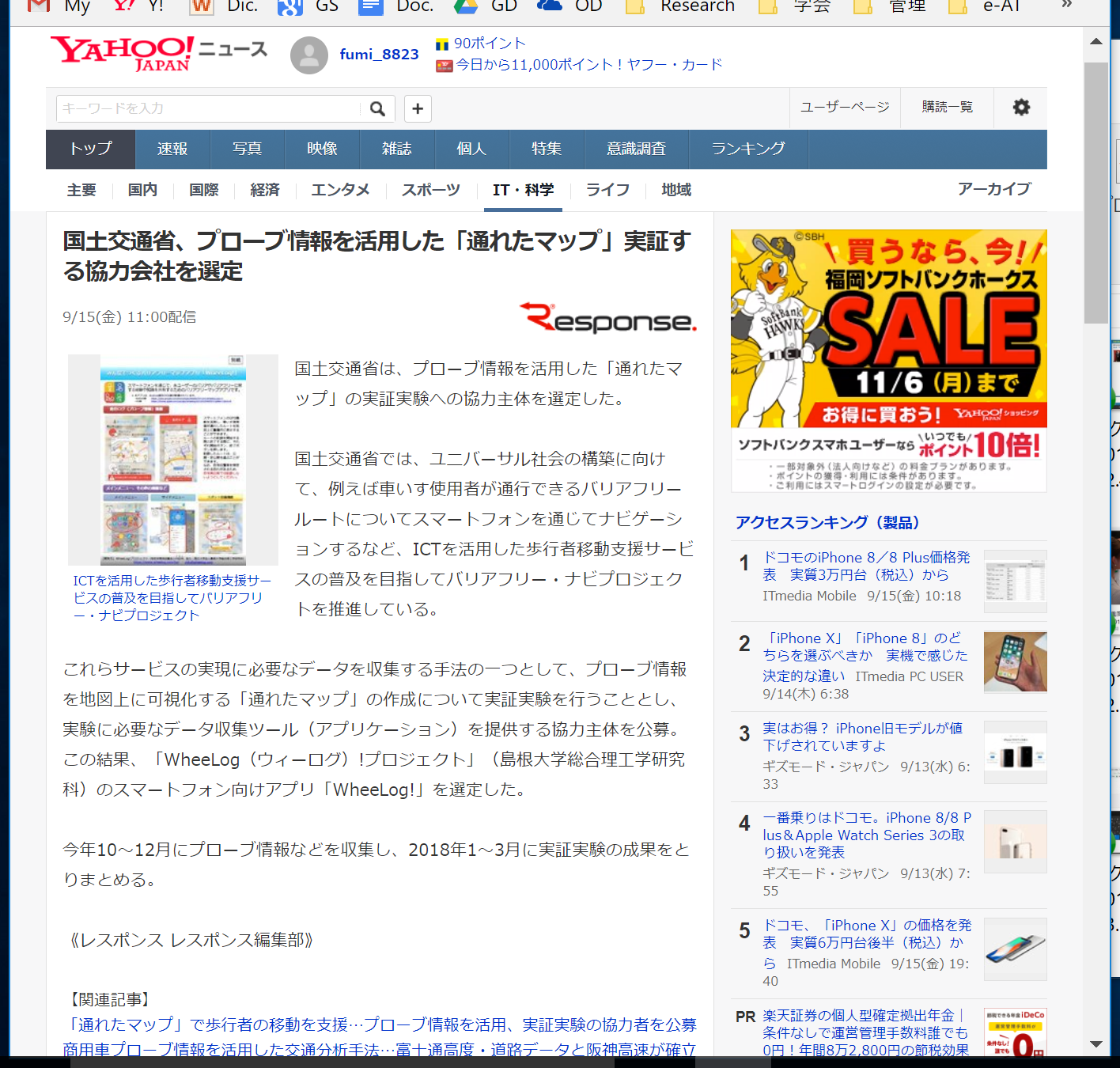
Task: Select the 意識調査 navigation tab
Action: pos(637,149)
